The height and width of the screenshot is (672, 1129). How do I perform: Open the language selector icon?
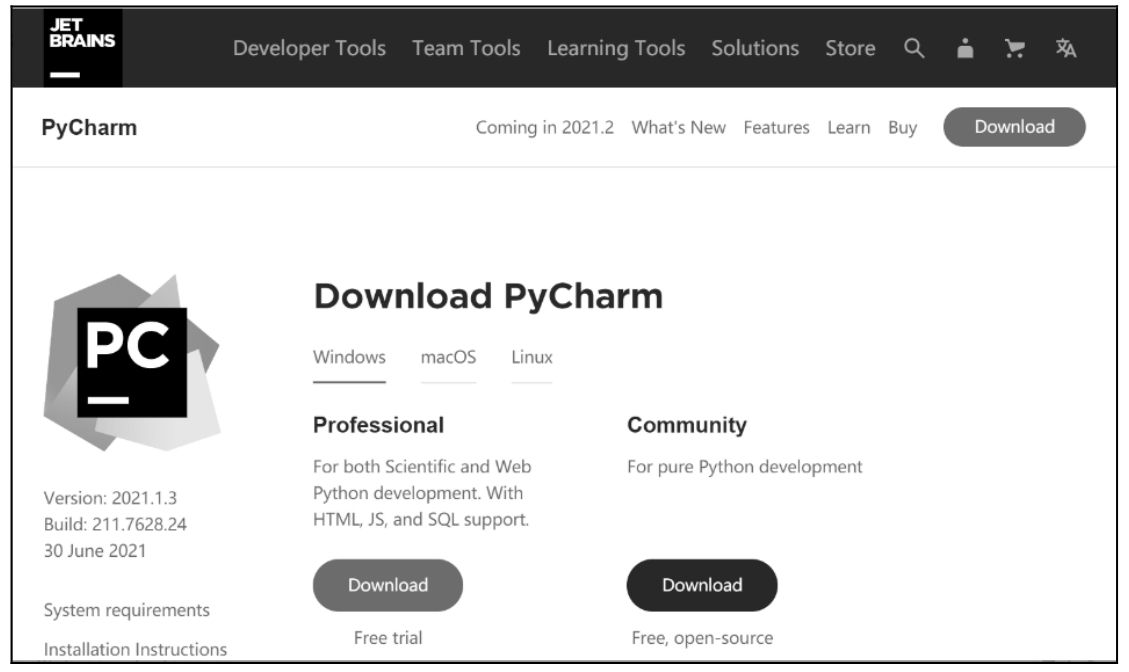(1066, 48)
